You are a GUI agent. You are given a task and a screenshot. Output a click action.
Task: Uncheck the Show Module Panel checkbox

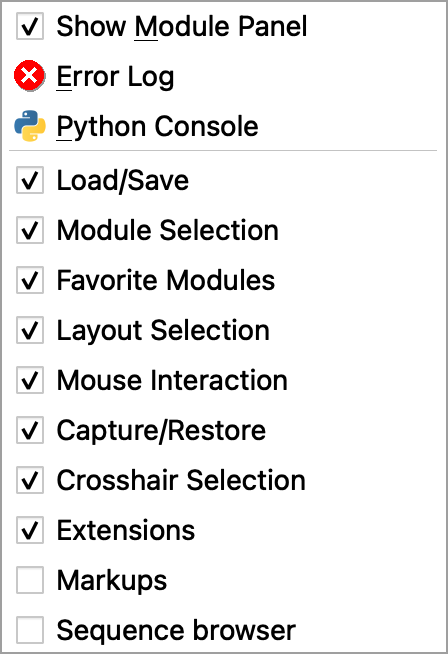[x=30, y=26]
